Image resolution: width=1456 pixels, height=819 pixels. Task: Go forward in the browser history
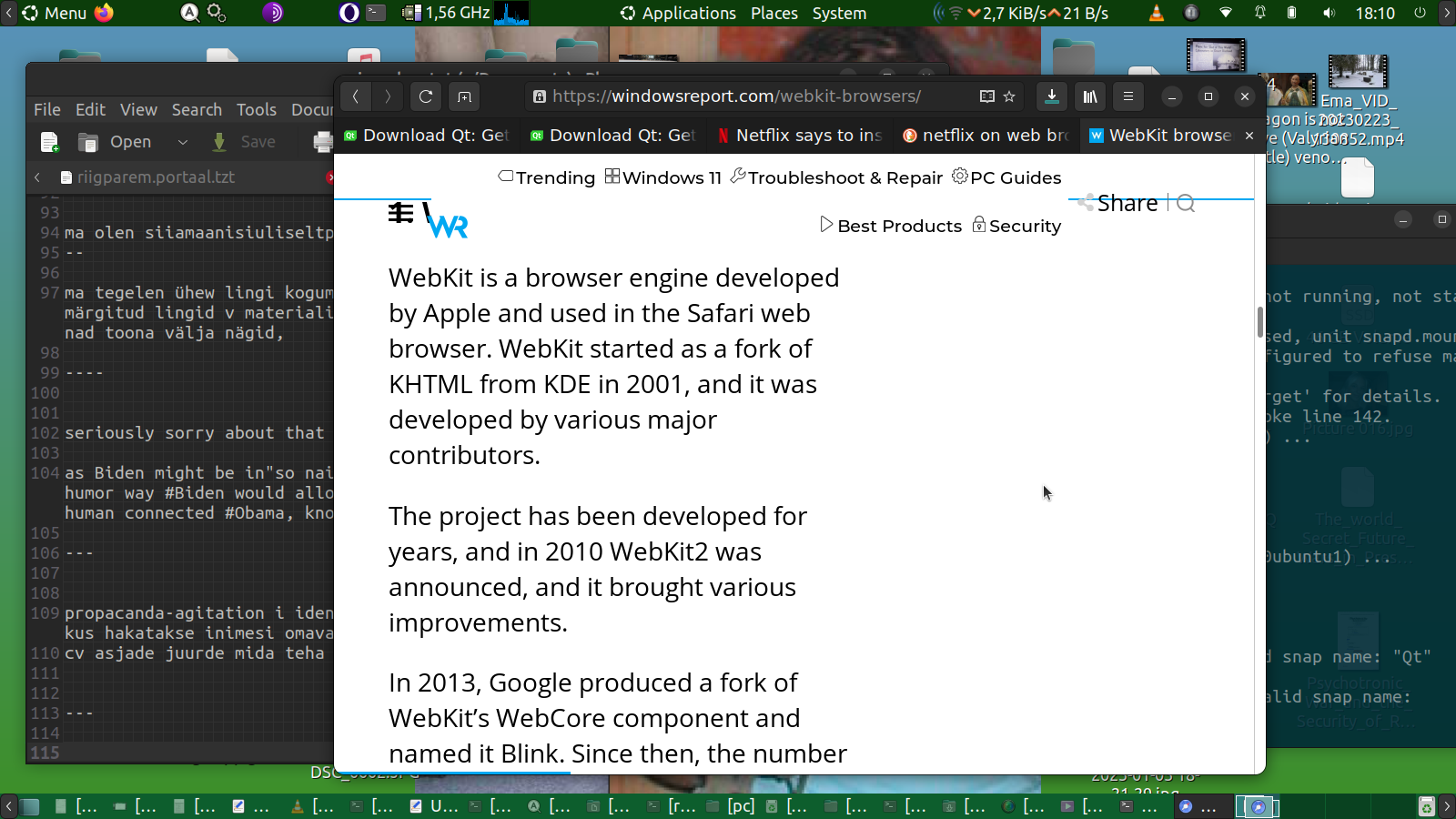point(388,96)
